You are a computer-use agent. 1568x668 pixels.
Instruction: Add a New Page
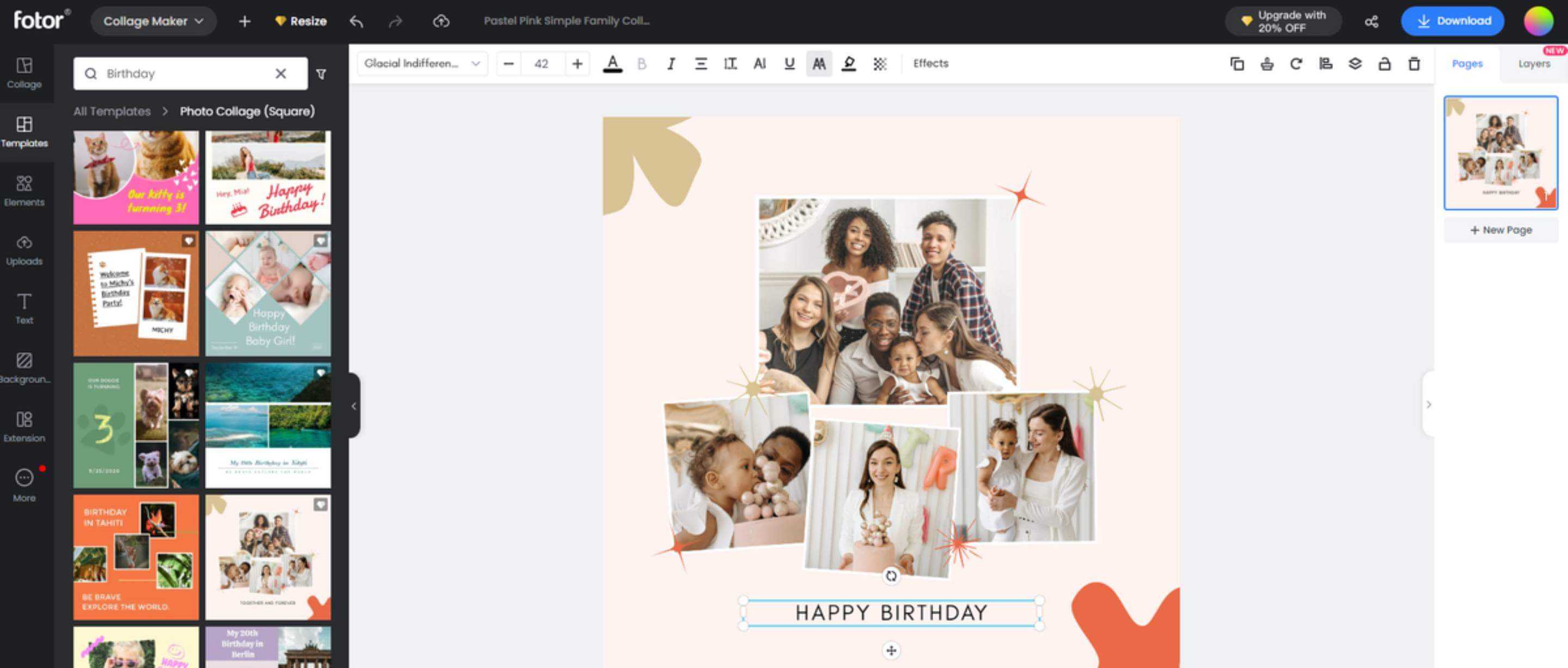pyautogui.click(x=1500, y=230)
